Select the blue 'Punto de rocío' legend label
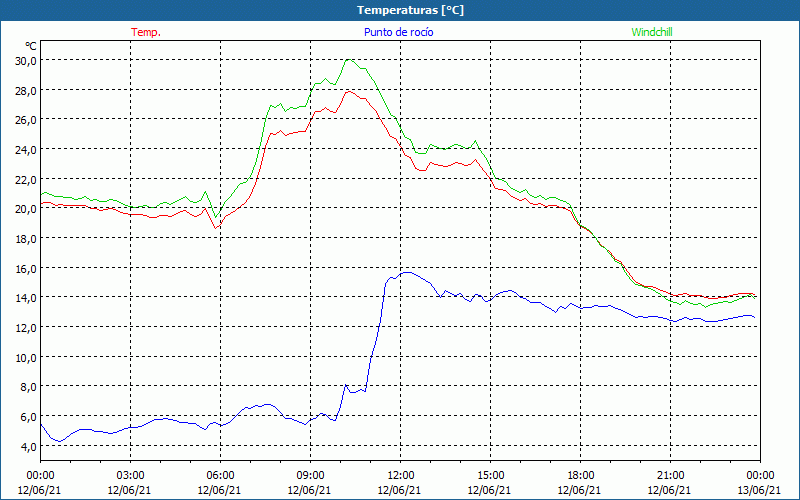 point(398,32)
